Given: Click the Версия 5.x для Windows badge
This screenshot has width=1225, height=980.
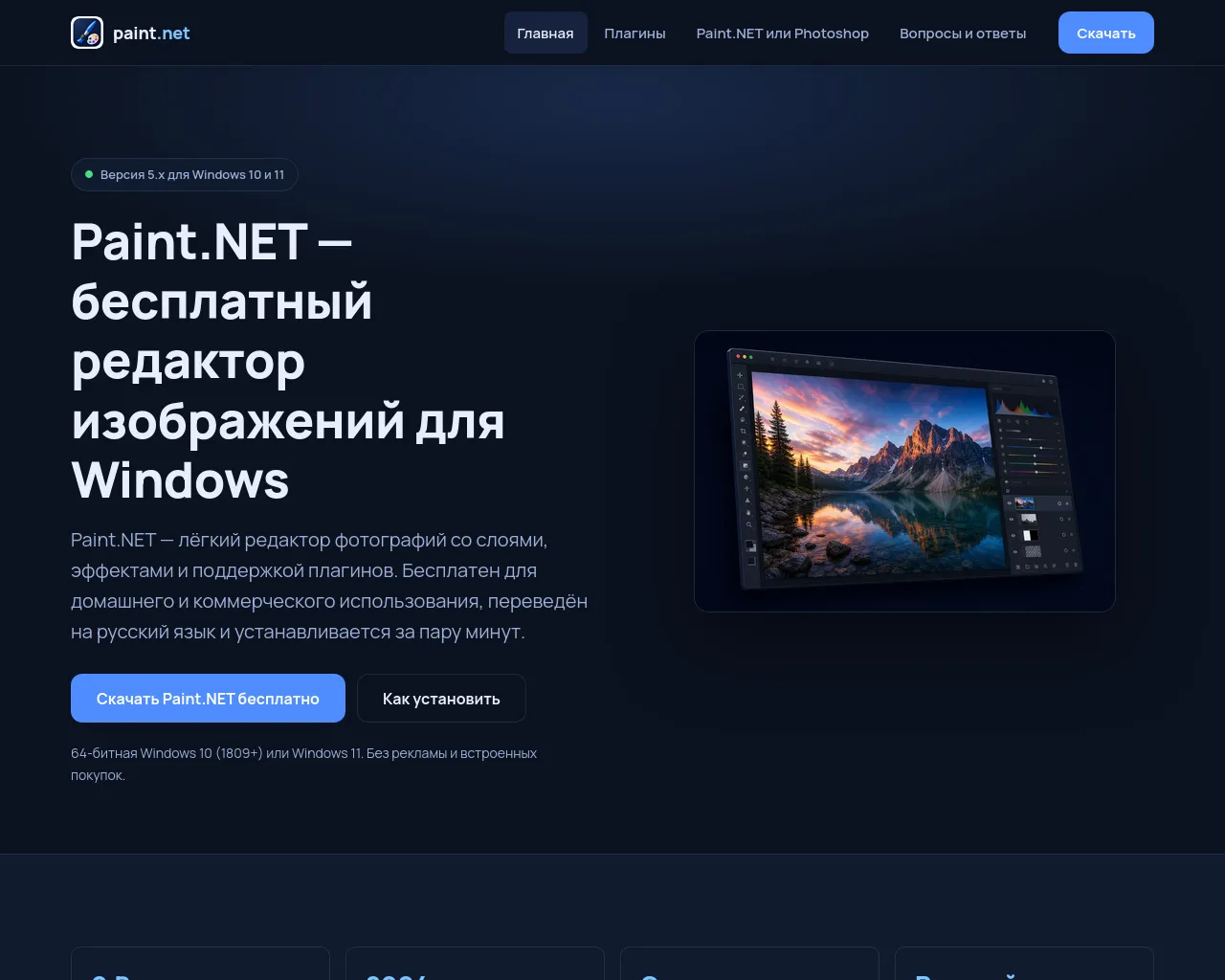Looking at the screenshot, I should (185, 175).
